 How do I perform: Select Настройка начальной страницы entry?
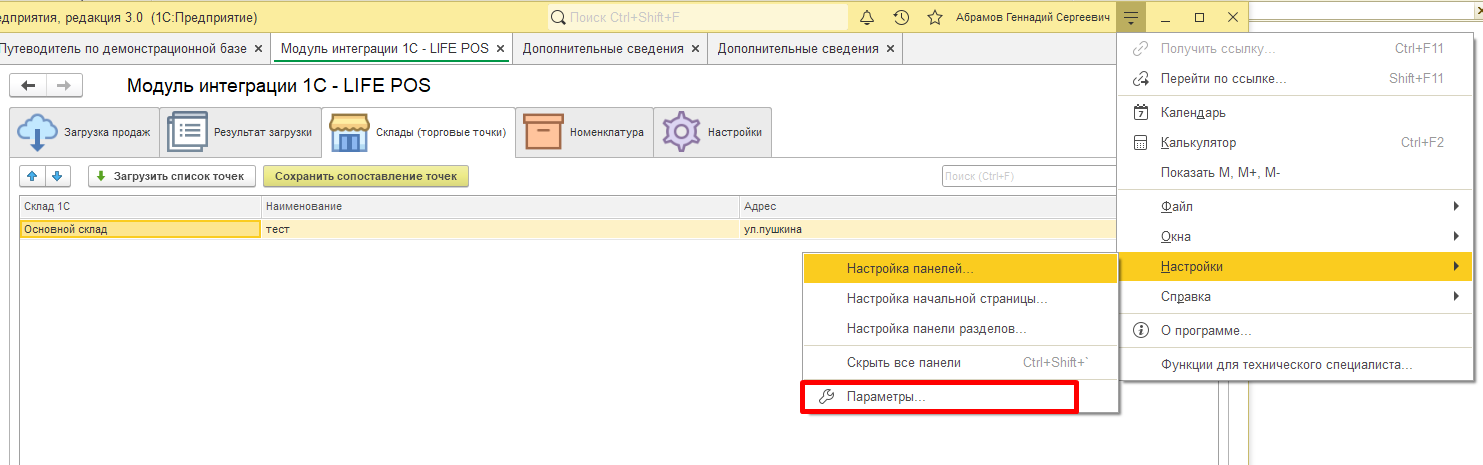tap(960, 298)
